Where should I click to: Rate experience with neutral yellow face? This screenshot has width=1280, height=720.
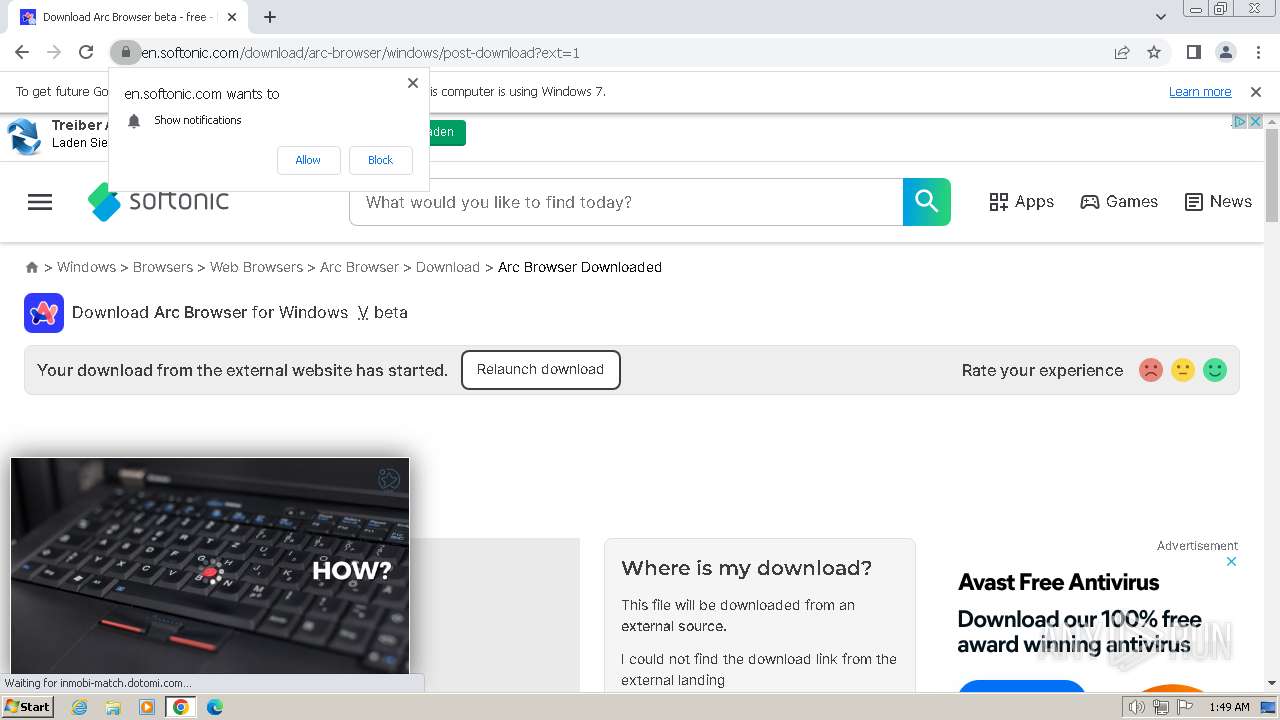pyautogui.click(x=1183, y=370)
